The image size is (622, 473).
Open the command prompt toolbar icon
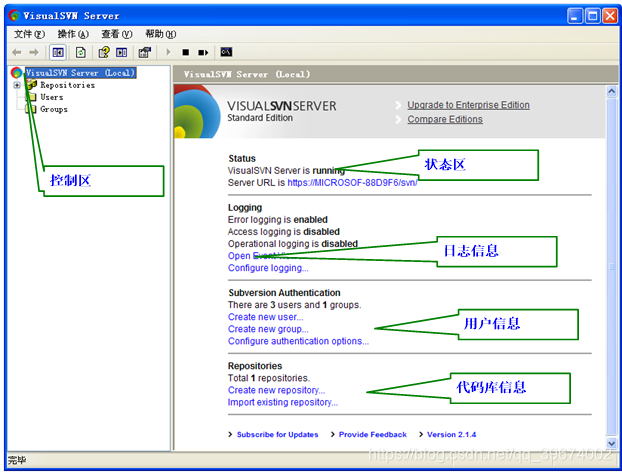tap(226, 52)
